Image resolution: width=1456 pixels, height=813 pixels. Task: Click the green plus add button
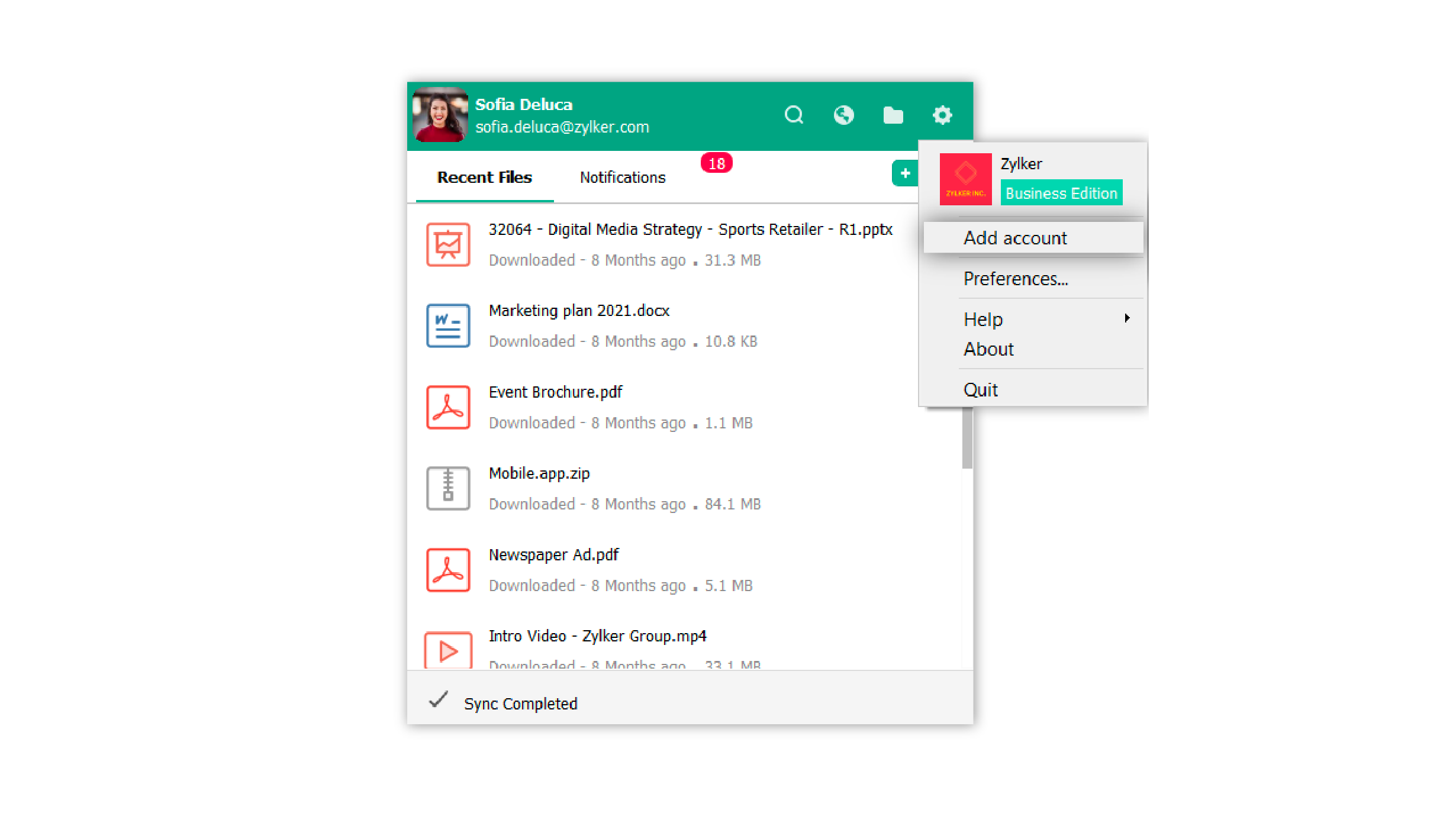point(904,173)
